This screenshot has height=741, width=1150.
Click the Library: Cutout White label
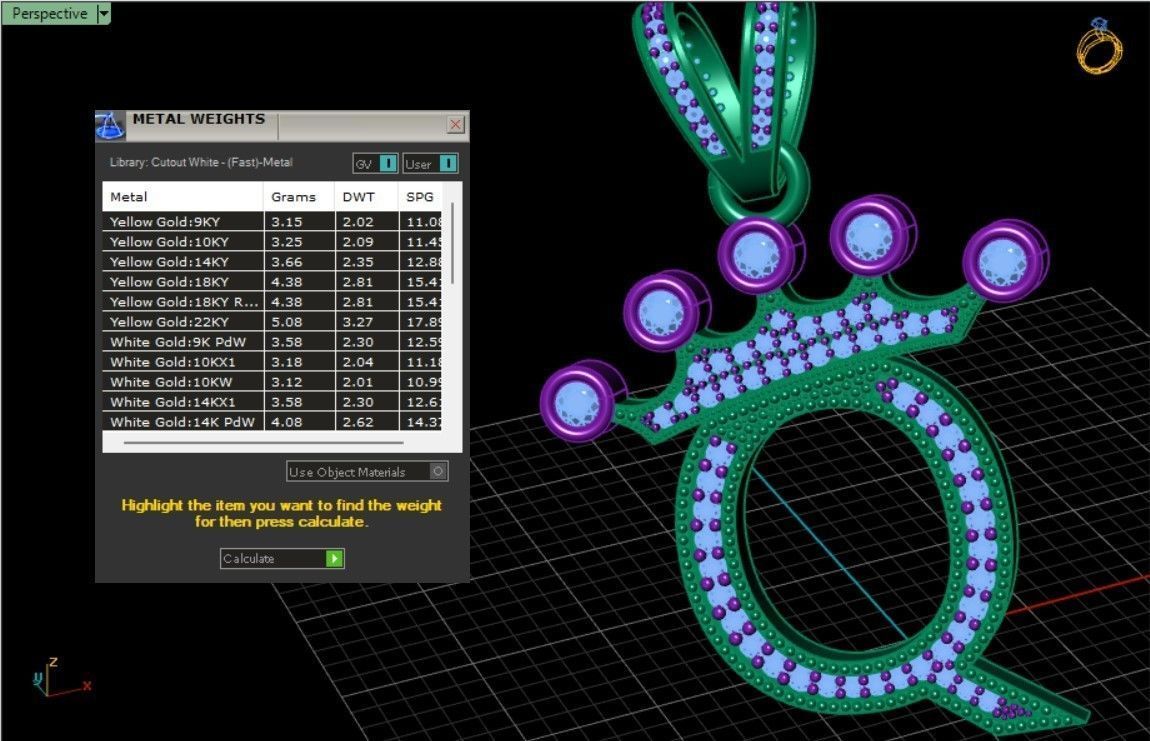[201, 162]
